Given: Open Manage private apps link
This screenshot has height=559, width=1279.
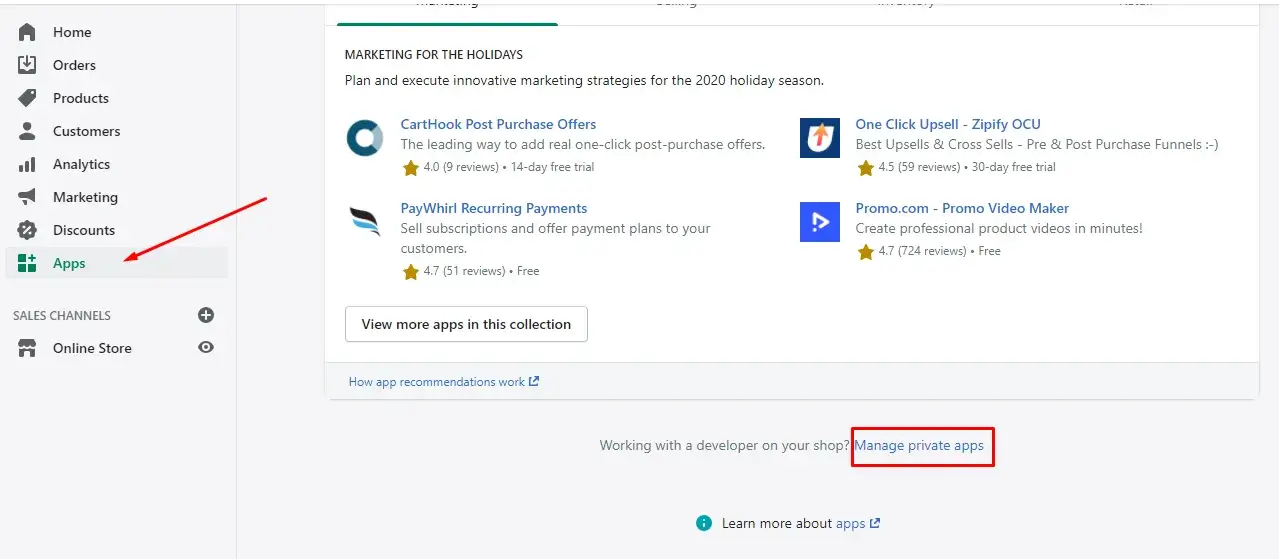Looking at the screenshot, I should (919, 445).
